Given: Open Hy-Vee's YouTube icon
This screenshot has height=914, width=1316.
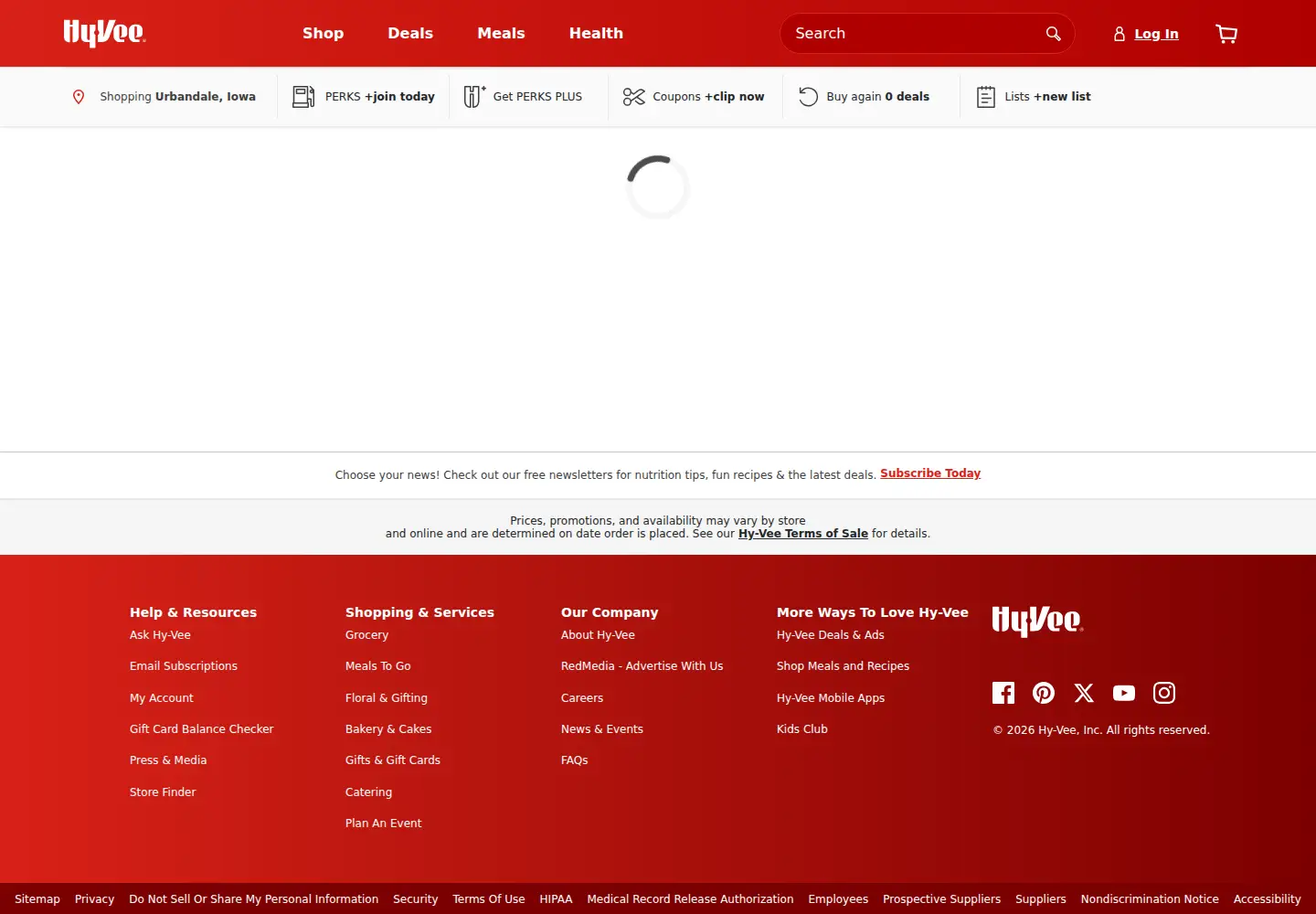Looking at the screenshot, I should [x=1124, y=693].
